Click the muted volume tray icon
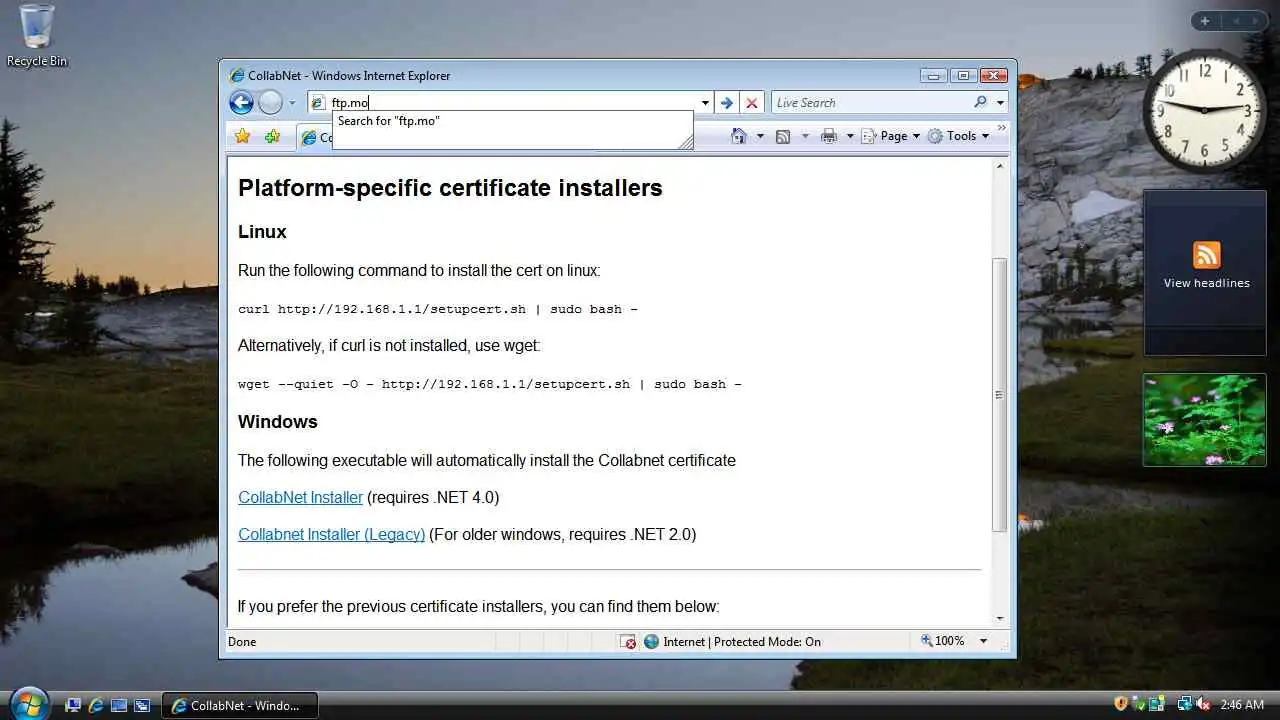This screenshot has width=1280, height=720. point(1203,704)
